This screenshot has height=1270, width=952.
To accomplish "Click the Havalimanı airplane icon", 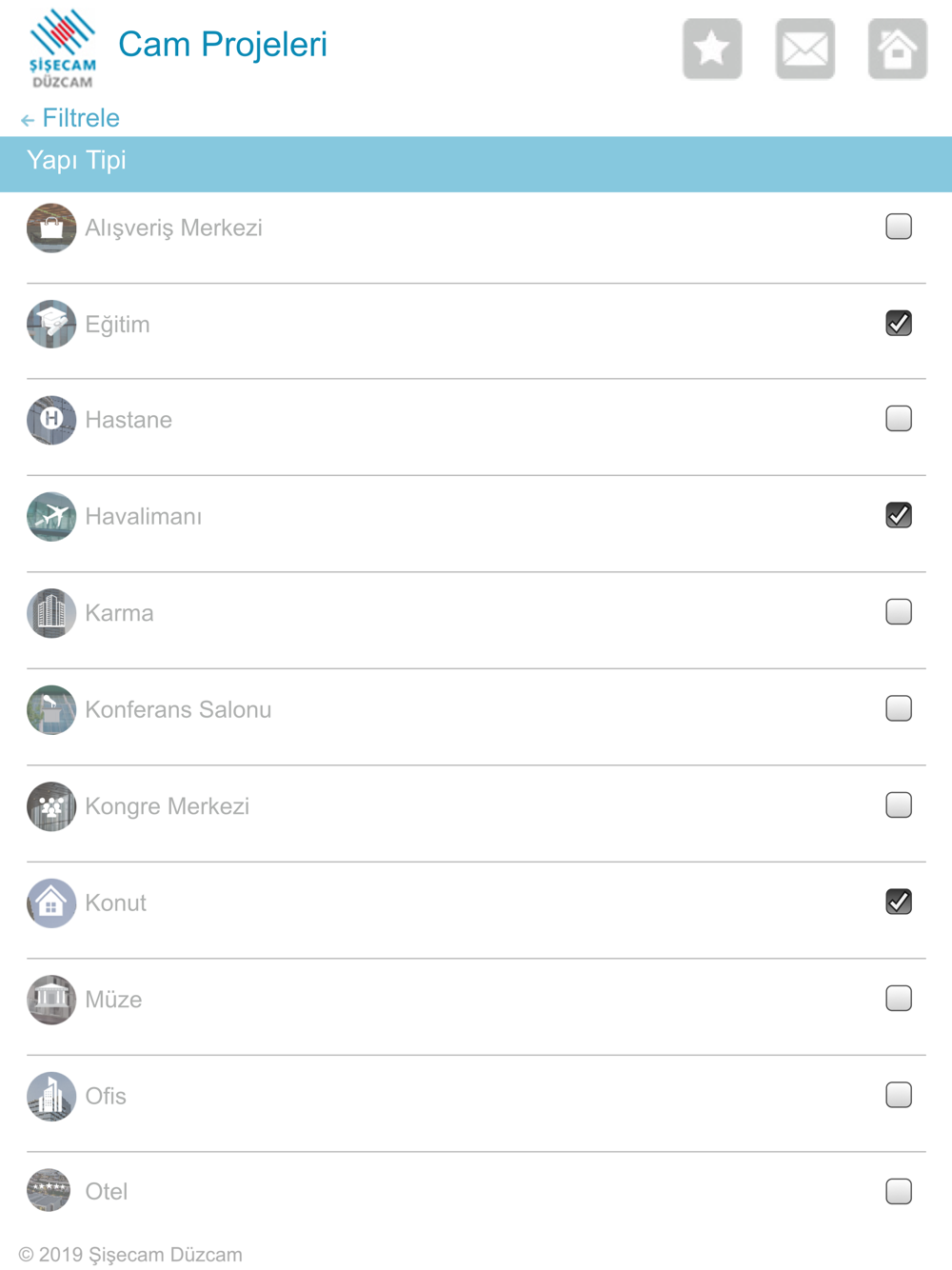I will [51, 516].
